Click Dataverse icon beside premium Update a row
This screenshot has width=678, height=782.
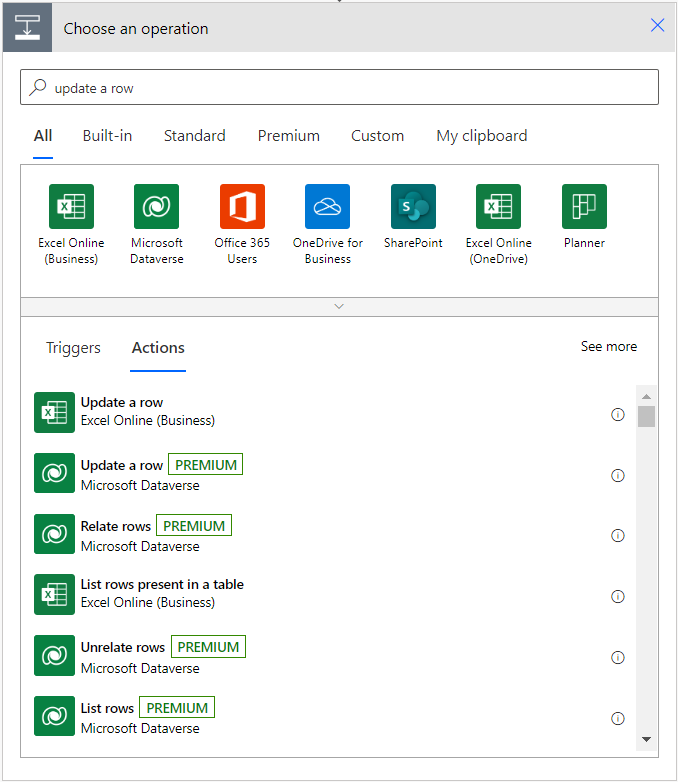click(54, 473)
